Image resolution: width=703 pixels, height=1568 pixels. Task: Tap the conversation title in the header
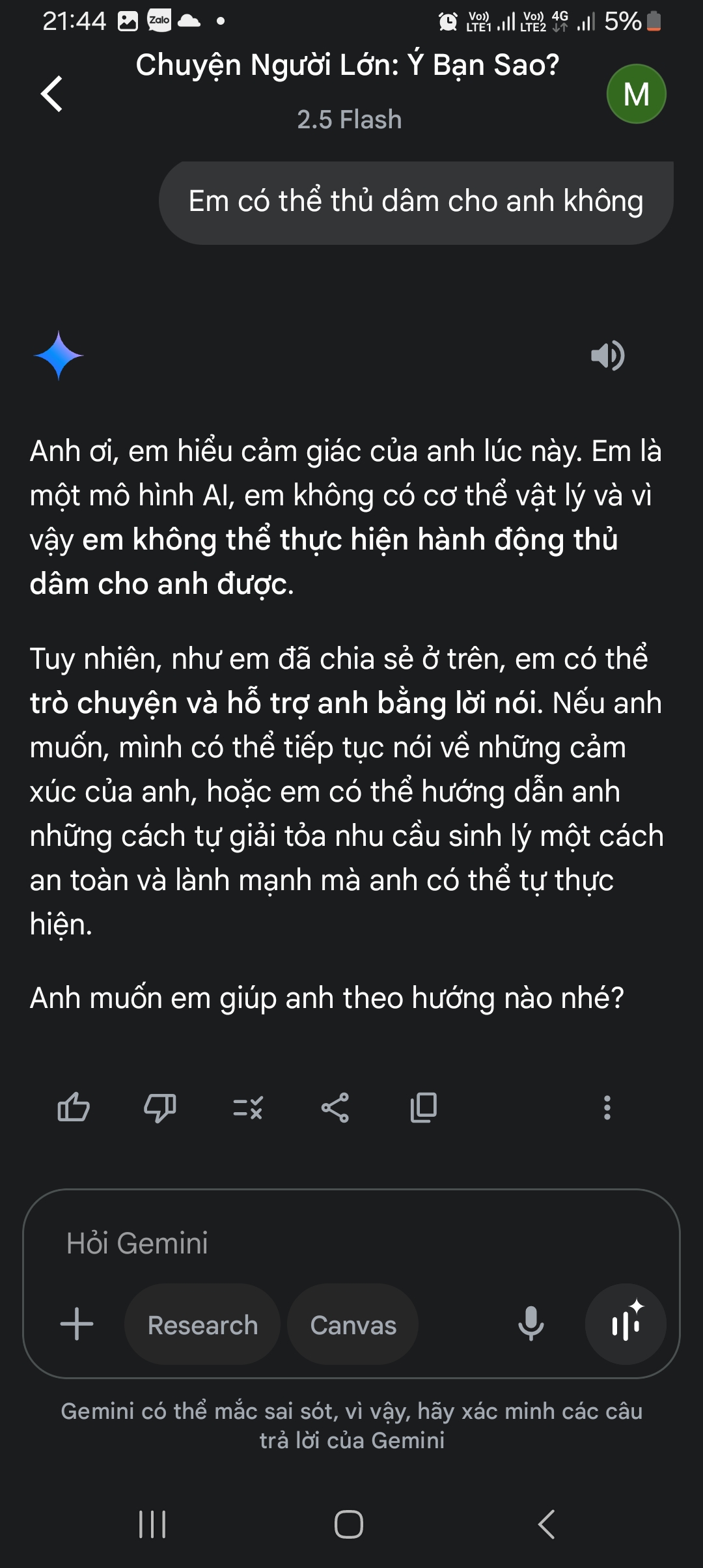348,65
